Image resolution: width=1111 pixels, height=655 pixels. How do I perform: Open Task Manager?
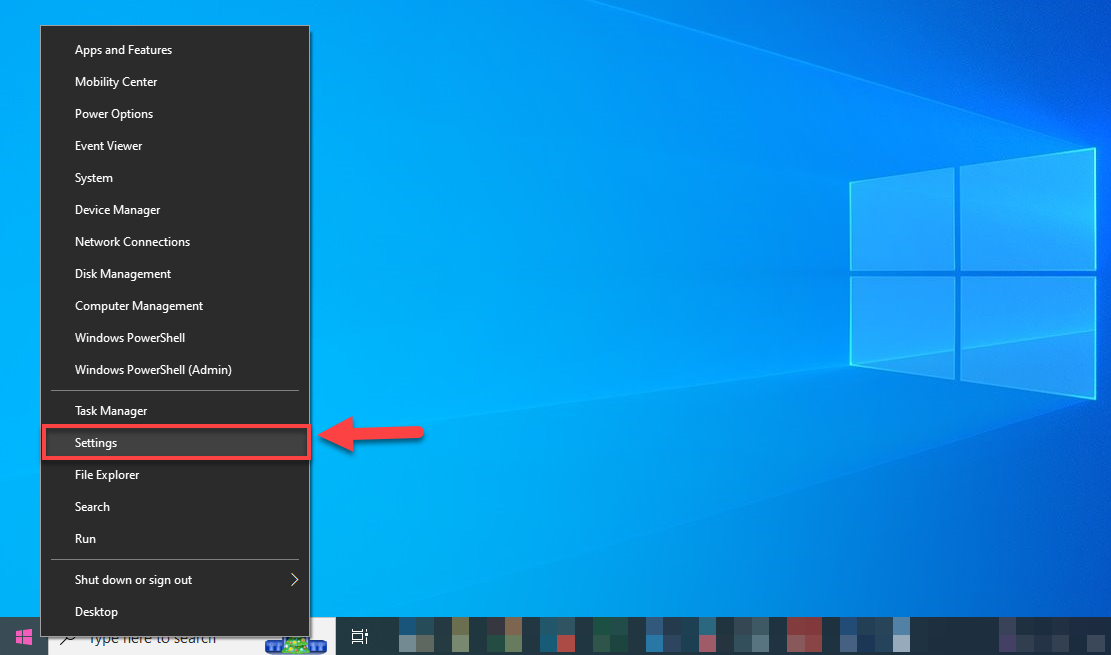pos(175,410)
